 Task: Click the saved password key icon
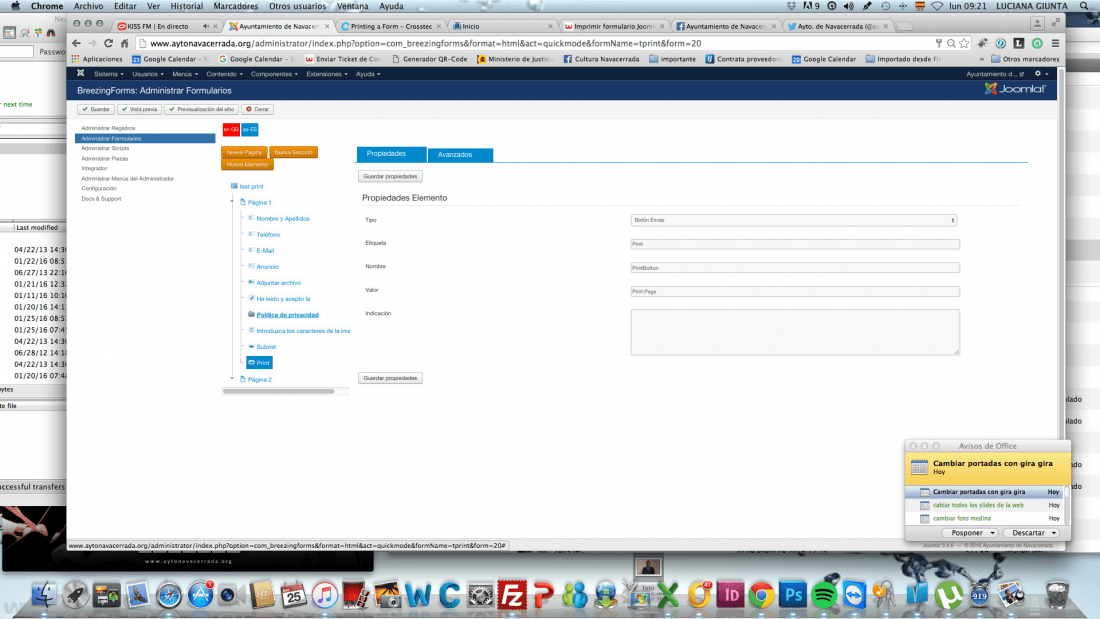click(x=939, y=44)
